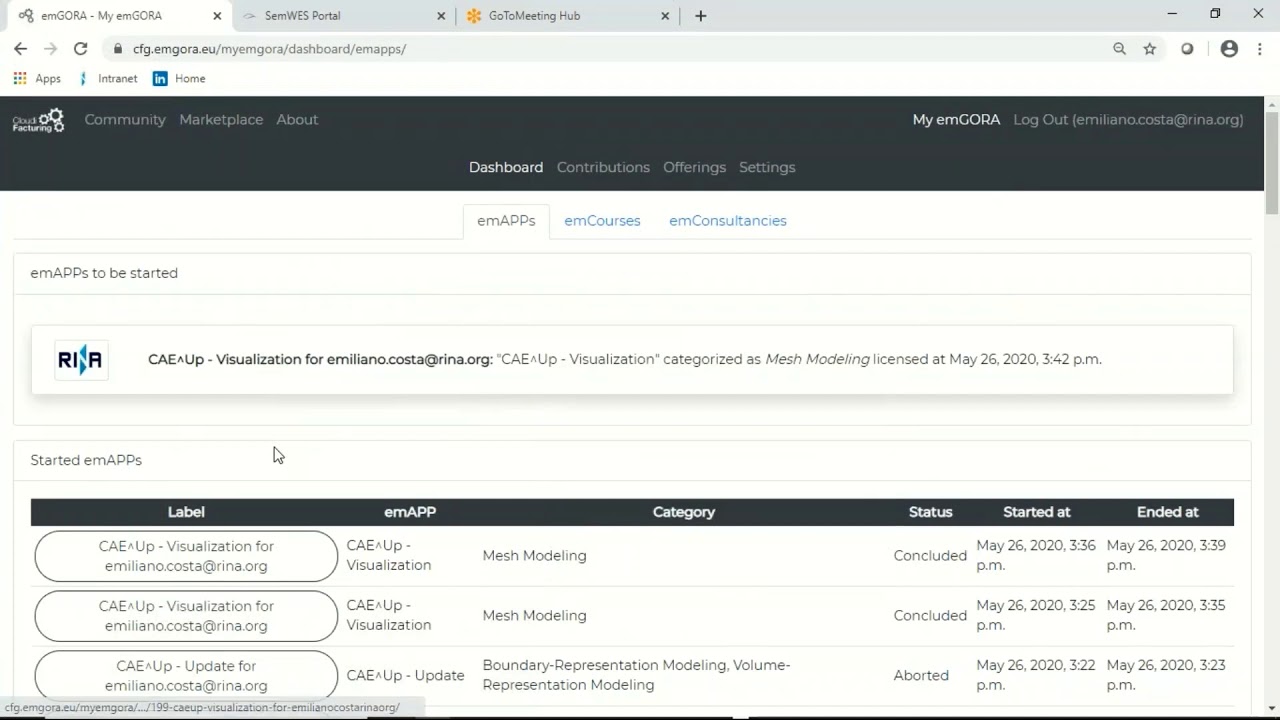Viewport: 1280px width, 720px height.
Task: Open the emCourses tab
Action: coord(602,221)
